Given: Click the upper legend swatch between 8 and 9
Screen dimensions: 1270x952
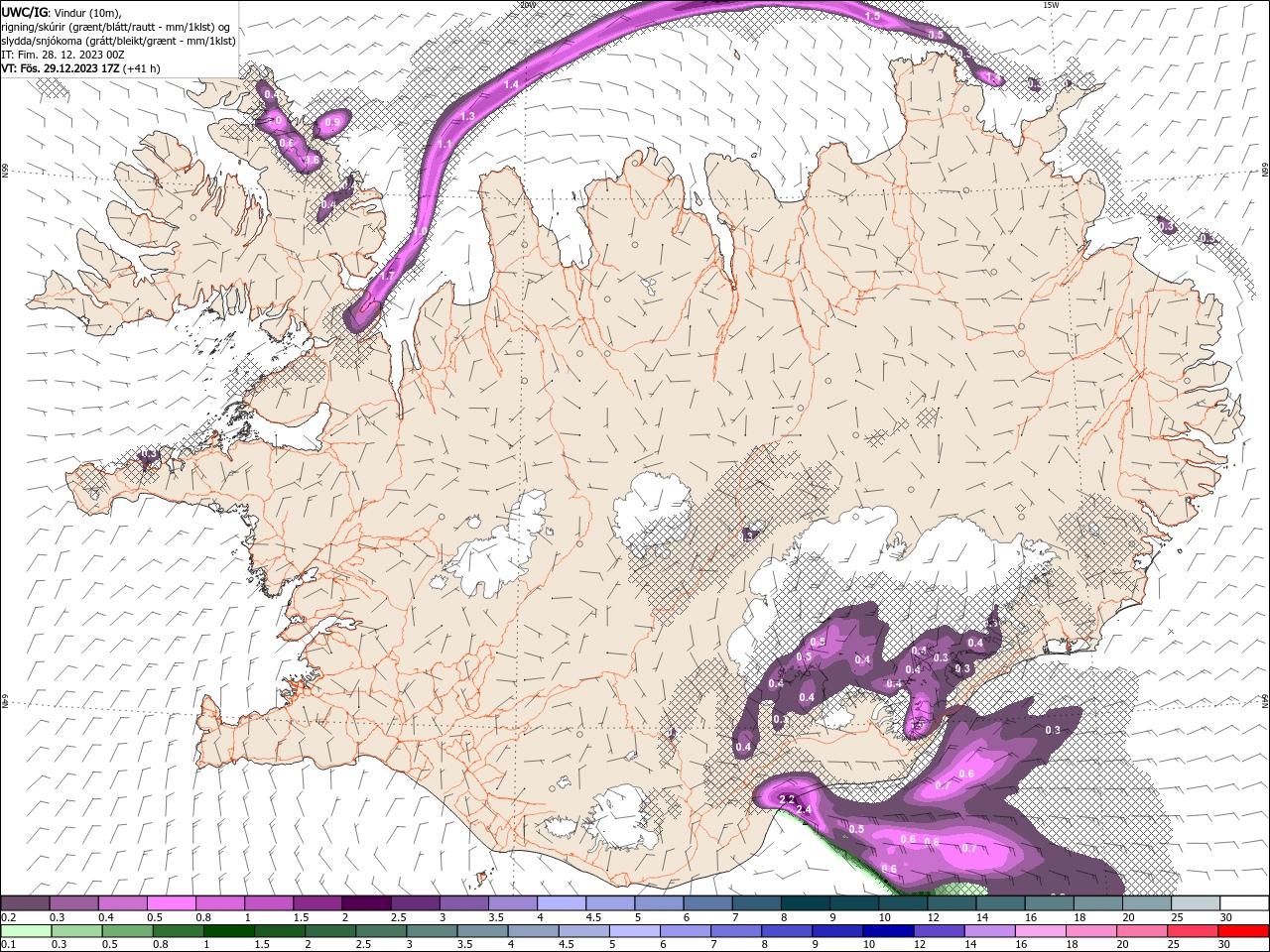Looking at the screenshot, I should tap(805, 903).
